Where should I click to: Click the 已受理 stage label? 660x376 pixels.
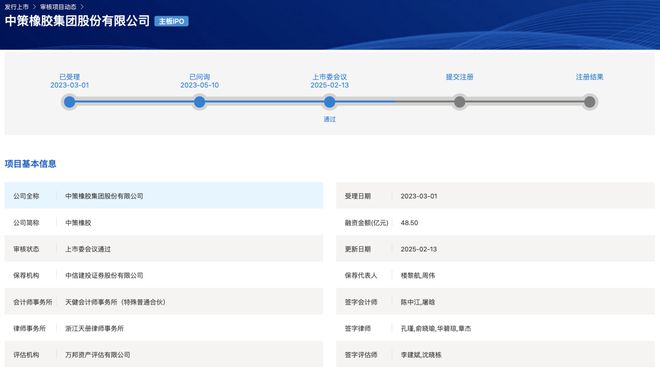[69, 77]
